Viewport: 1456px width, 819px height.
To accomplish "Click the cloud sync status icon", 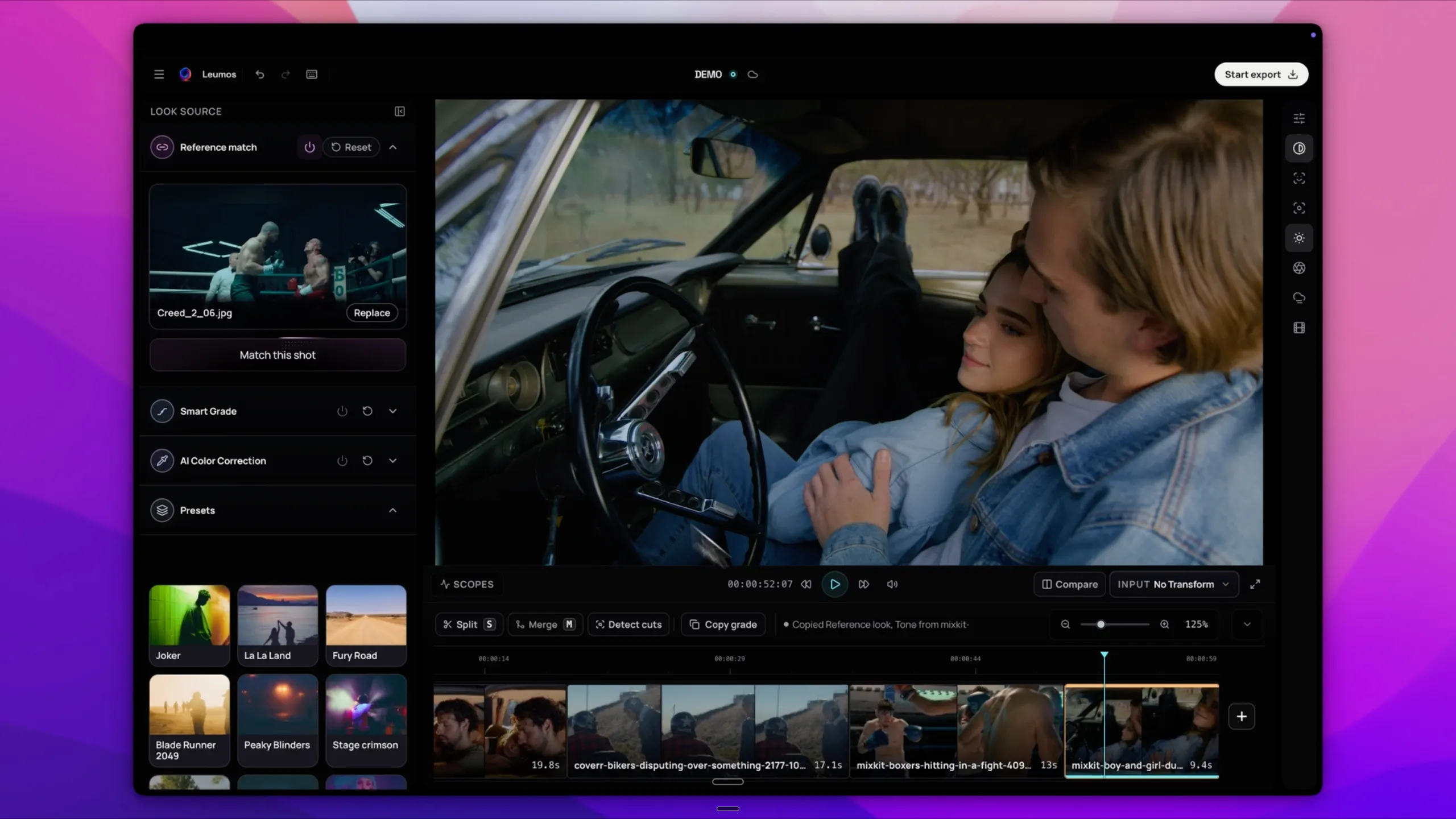I will click(752, 75).
